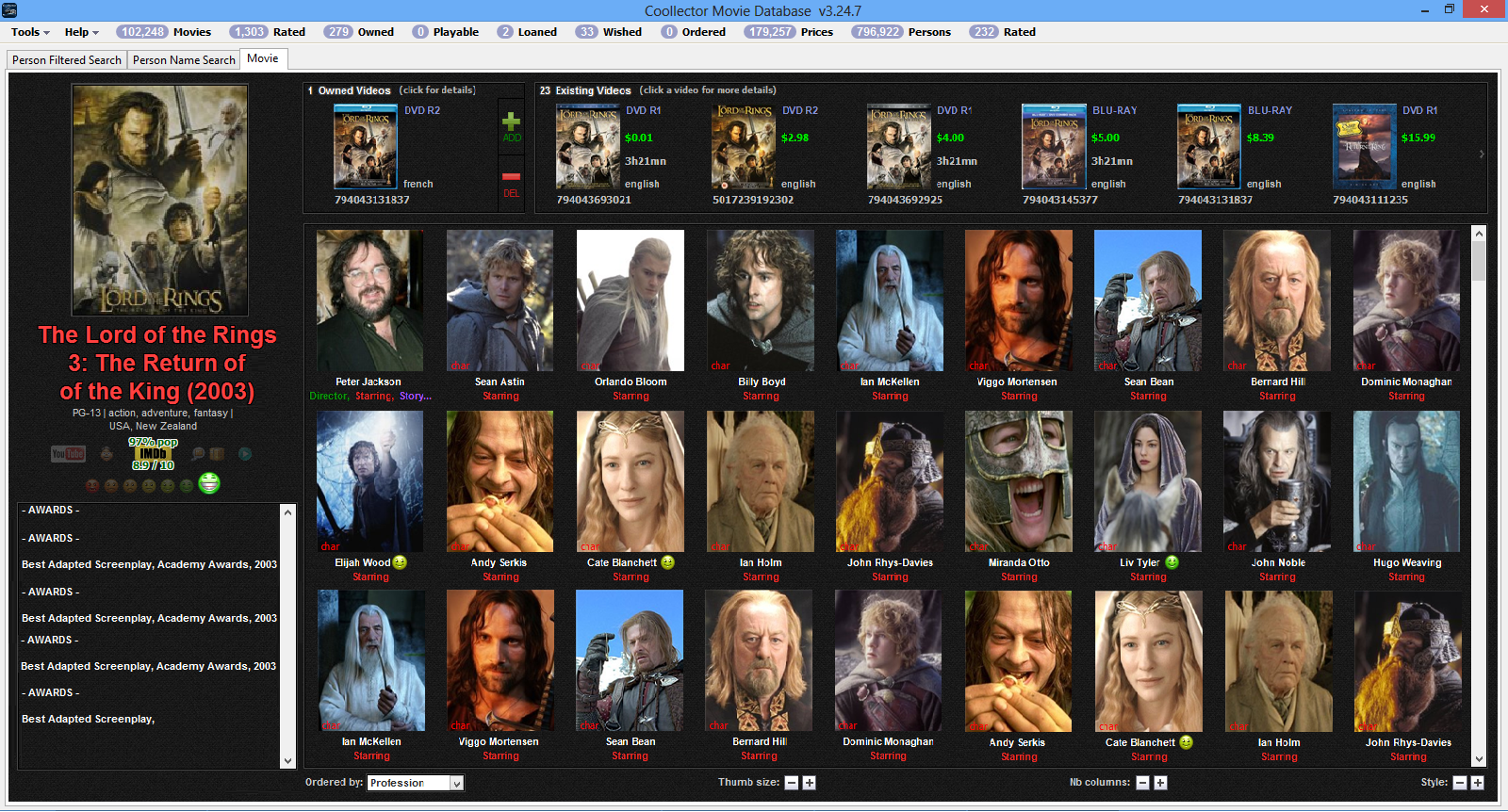Open the $0.01 DVD R1 video
Viewport: 1508px width, 812px height.
(588, 147)
